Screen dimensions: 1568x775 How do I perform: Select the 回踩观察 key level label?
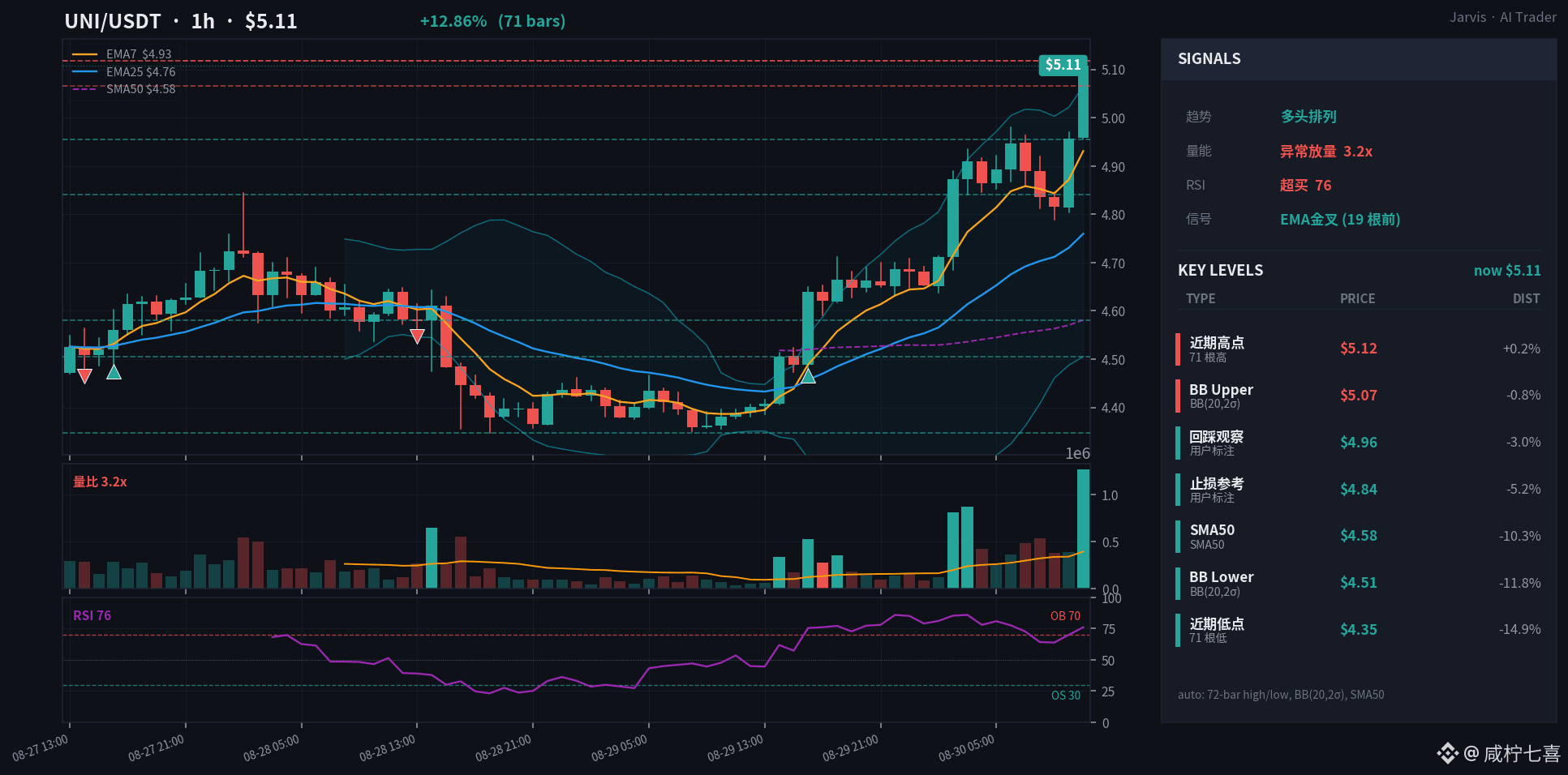click(x=1217, y=437)
